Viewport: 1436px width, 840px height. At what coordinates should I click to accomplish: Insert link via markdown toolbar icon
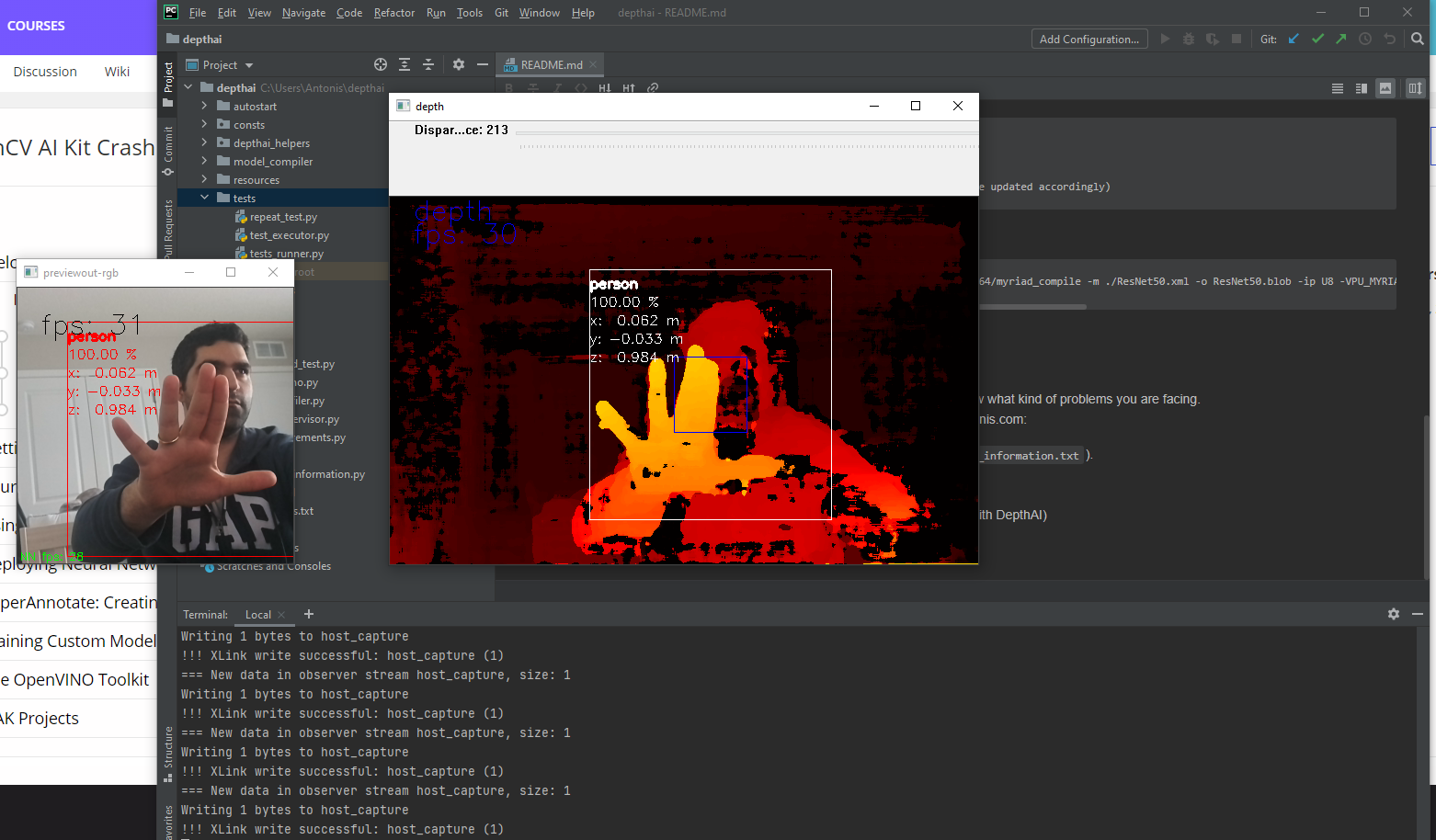point(653,88)
